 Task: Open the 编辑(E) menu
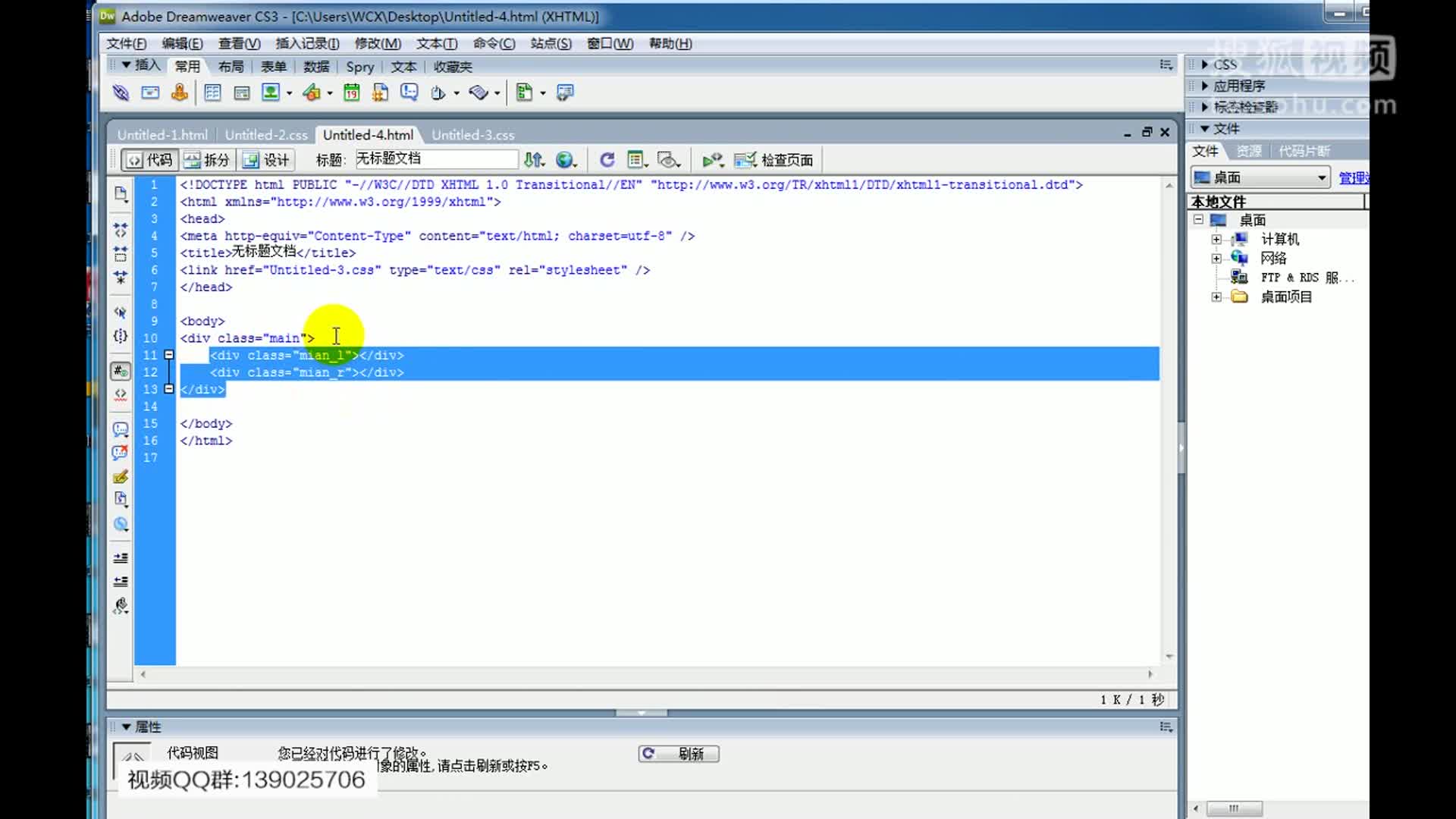(182, 43)
